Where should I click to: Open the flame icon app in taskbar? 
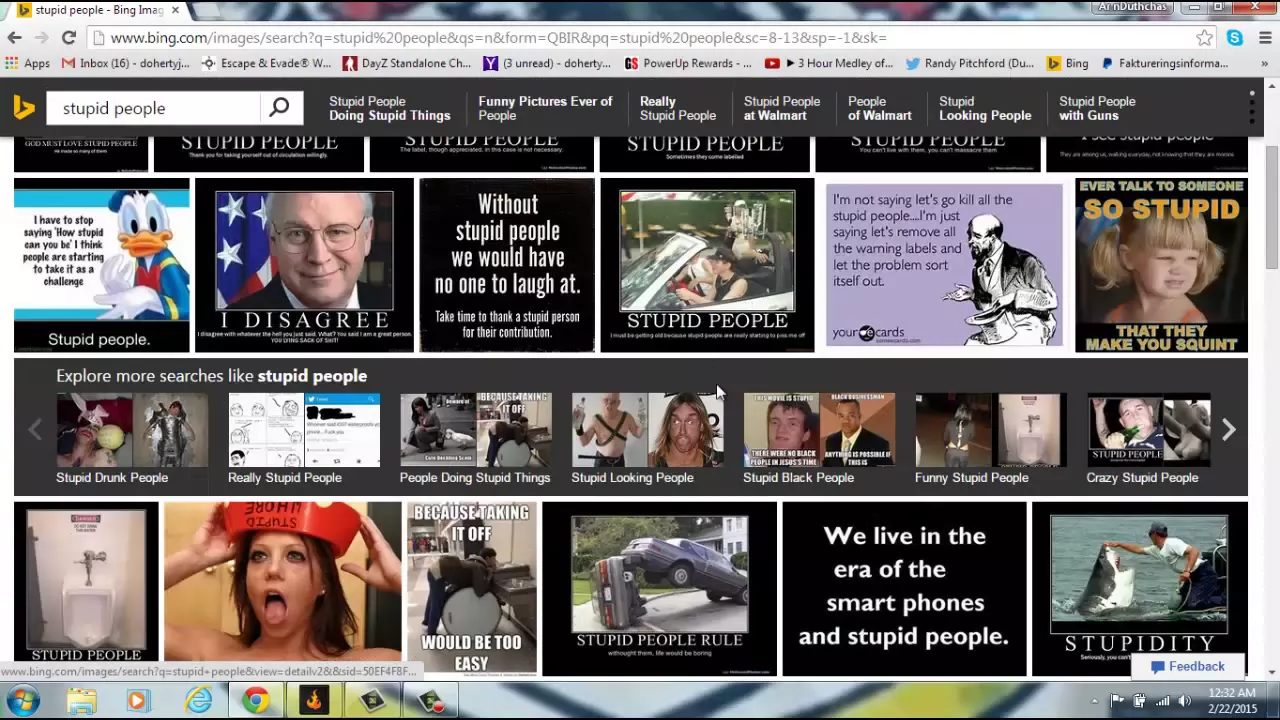pyautogui.click(x=314, y=701)
